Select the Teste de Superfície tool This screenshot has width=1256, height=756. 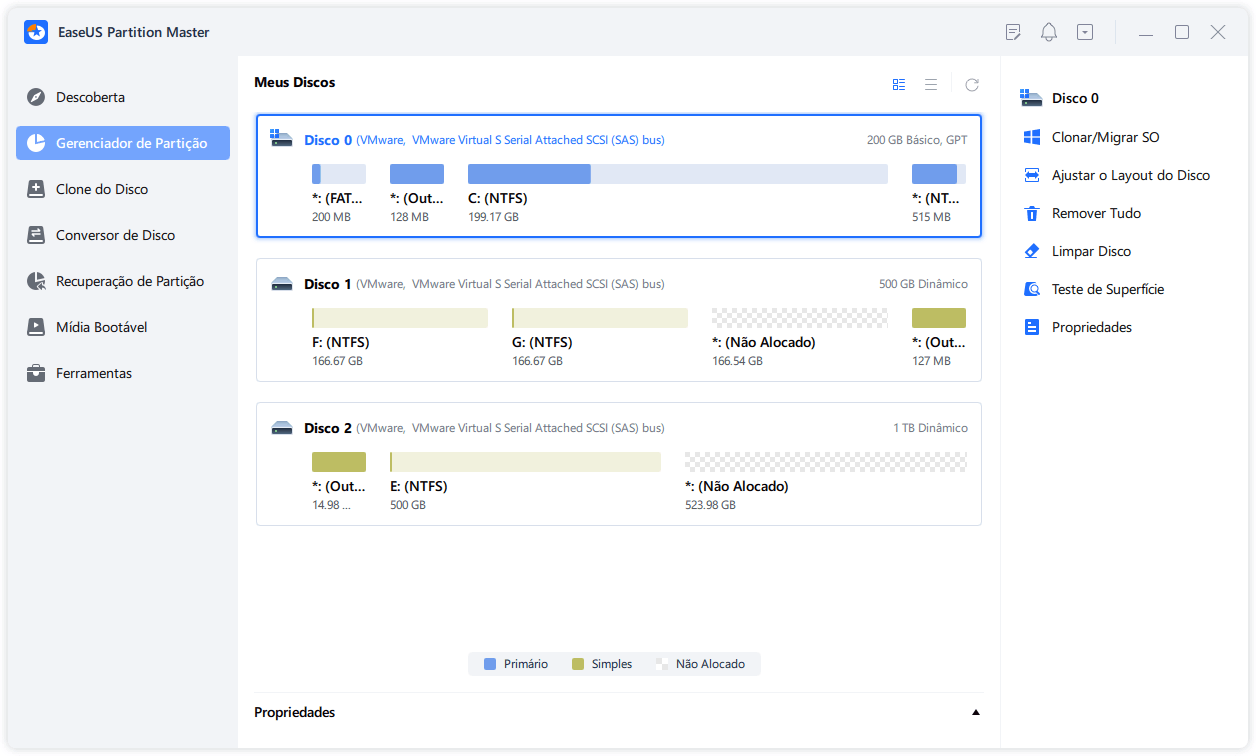[1106, 288]
